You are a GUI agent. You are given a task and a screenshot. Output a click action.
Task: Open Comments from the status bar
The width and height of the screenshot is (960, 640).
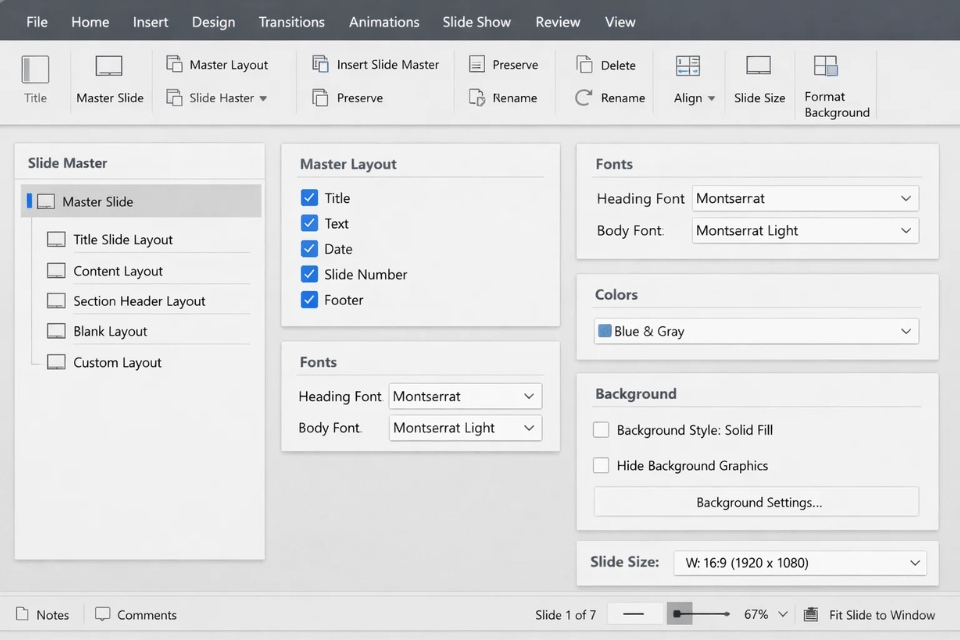coord(135,615)
